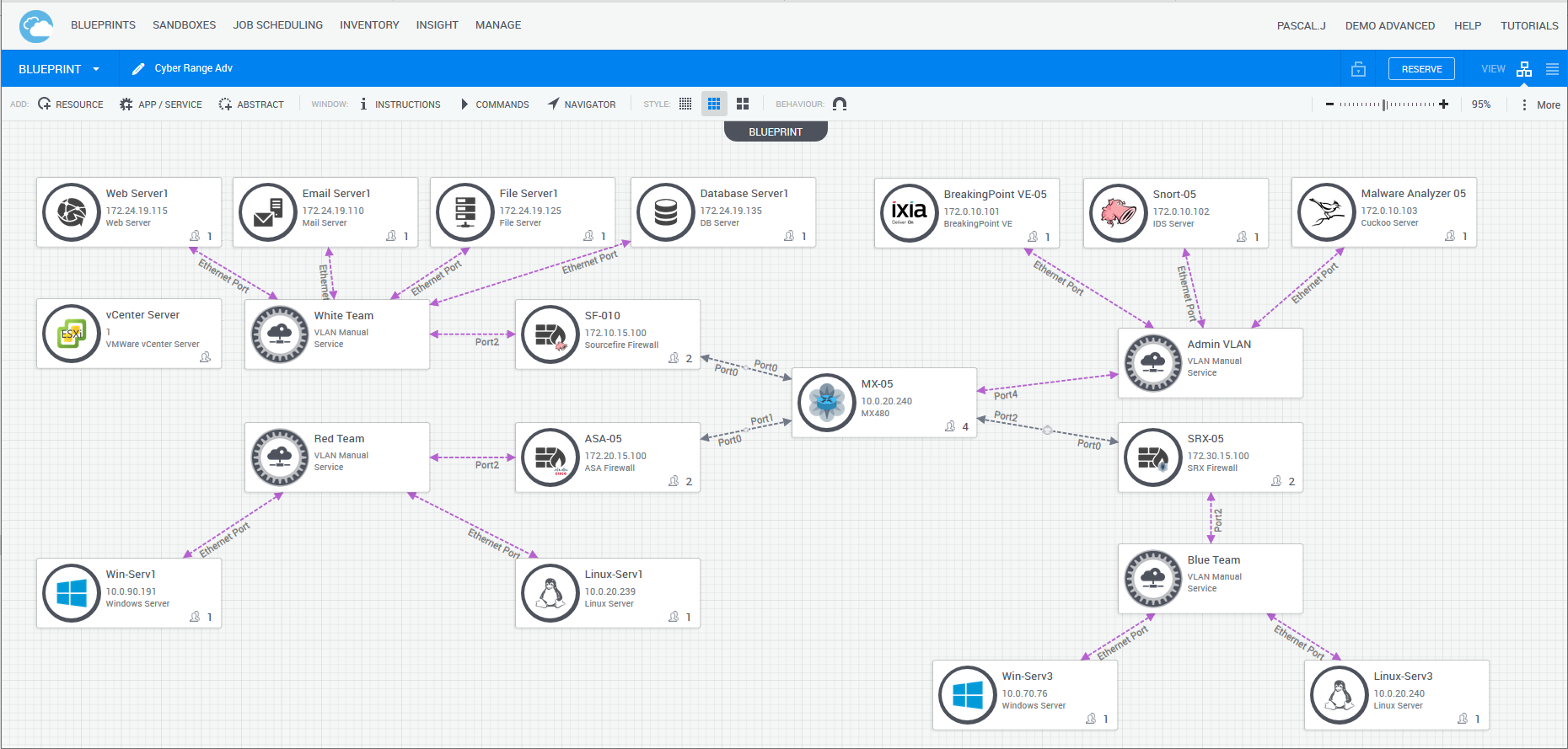Add a RESOURCE to blueprint
Image resolution: width=1568 pixels, height=749 pixels.
71,104
